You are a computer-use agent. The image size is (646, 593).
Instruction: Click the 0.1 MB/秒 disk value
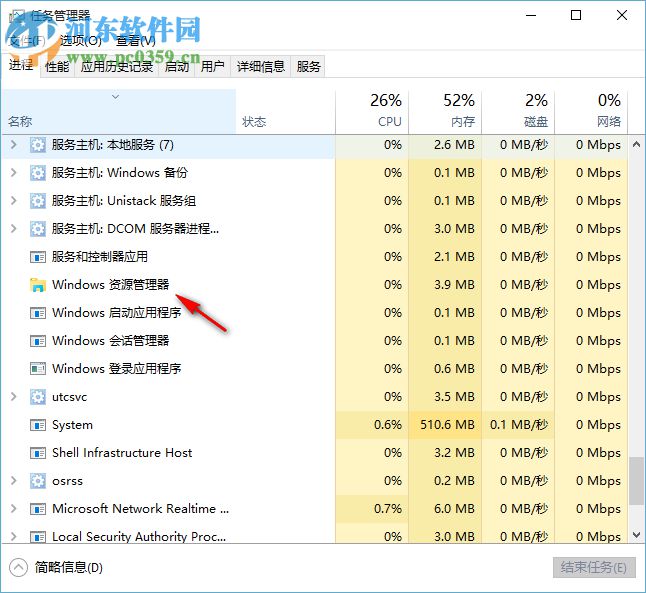519,425
